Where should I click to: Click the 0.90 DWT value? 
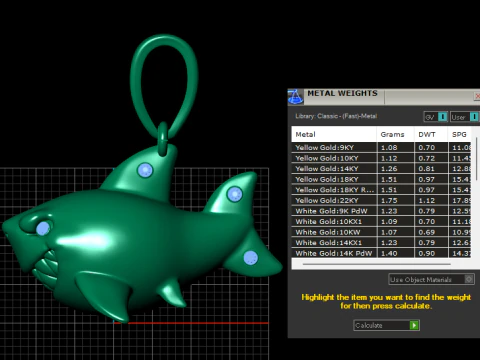point(427,253)
